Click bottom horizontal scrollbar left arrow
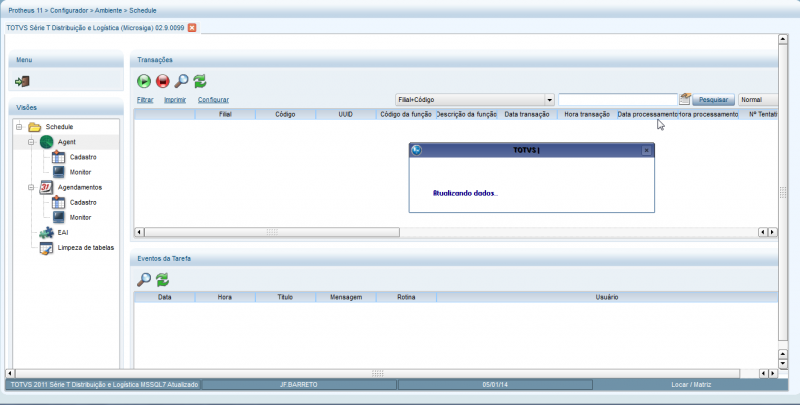800x405 pixels. (10, 373)
